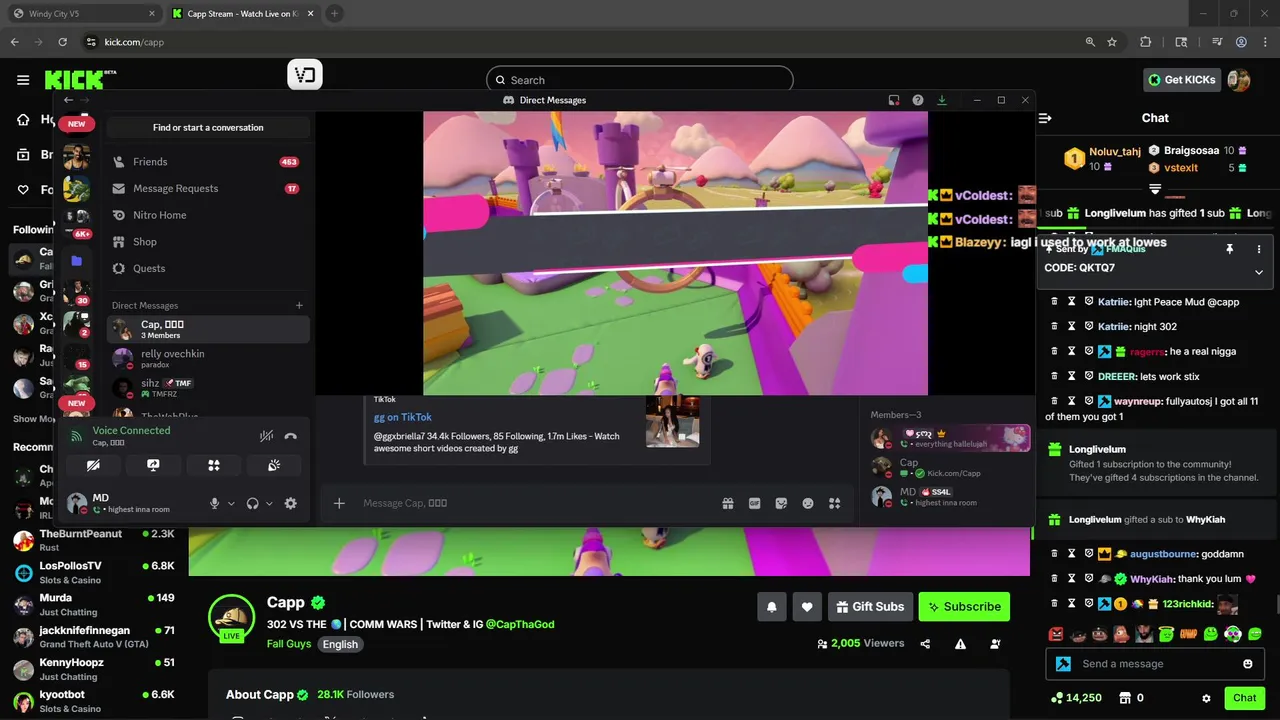The height and width of the screenshot is (720, 1280).
Task: Open Nitro Home in Discord
Action: [x=207, y=215]
